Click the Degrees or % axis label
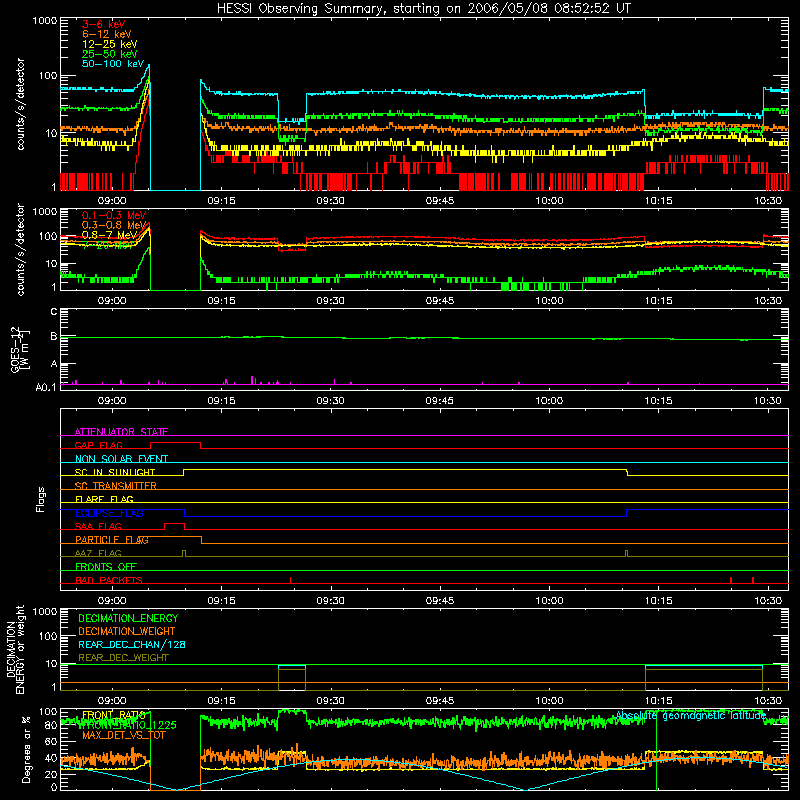800x800 pixels. coord(27,749)
